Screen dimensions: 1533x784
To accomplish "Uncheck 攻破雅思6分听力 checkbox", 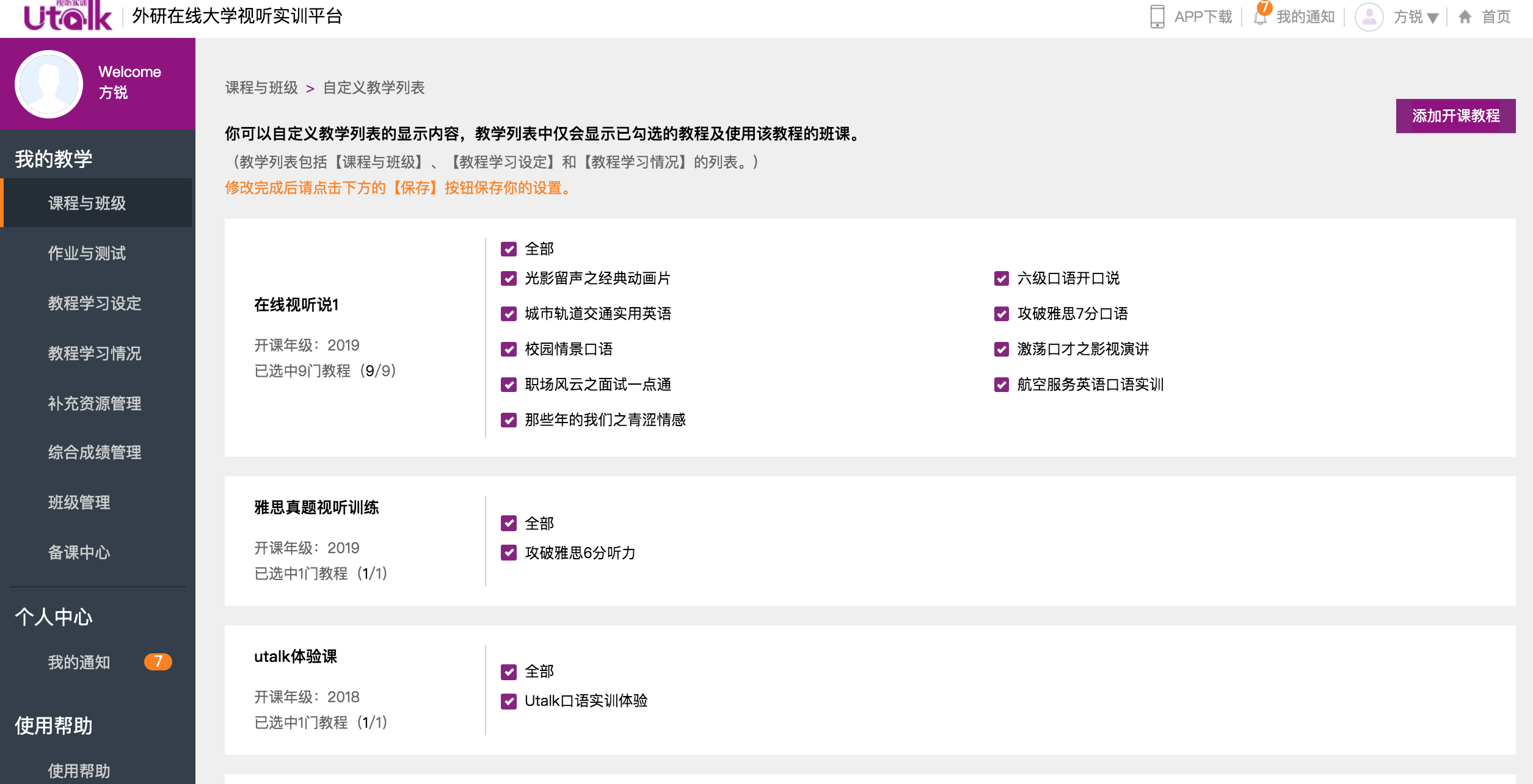I will coord(508,553).
